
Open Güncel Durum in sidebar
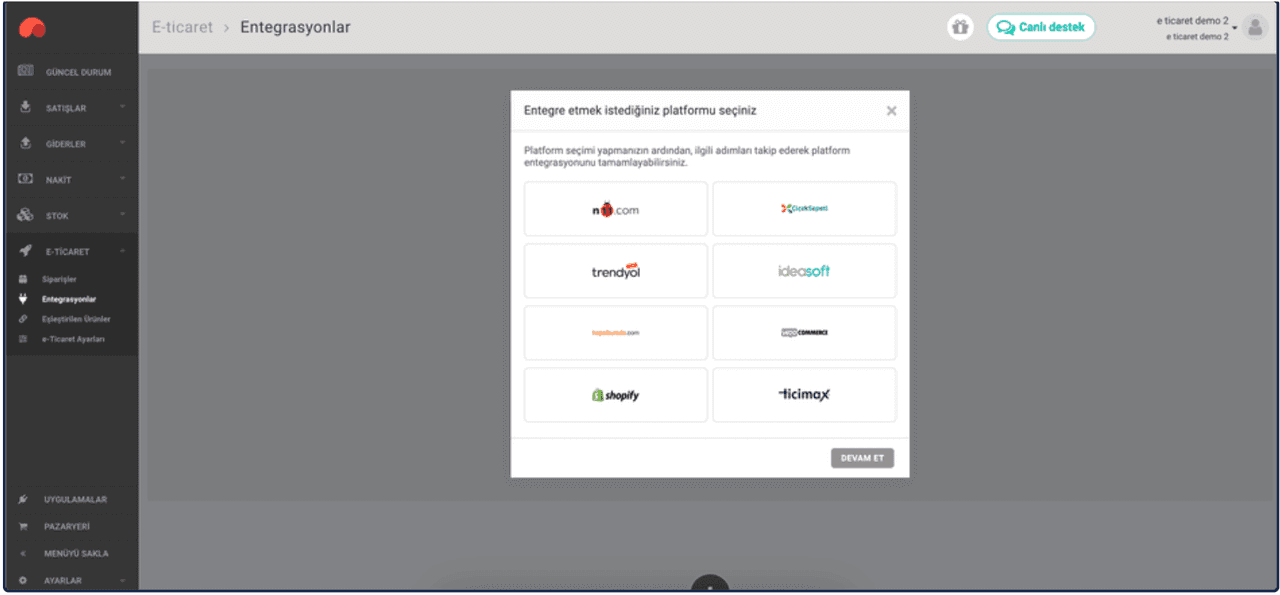(78, 72)
